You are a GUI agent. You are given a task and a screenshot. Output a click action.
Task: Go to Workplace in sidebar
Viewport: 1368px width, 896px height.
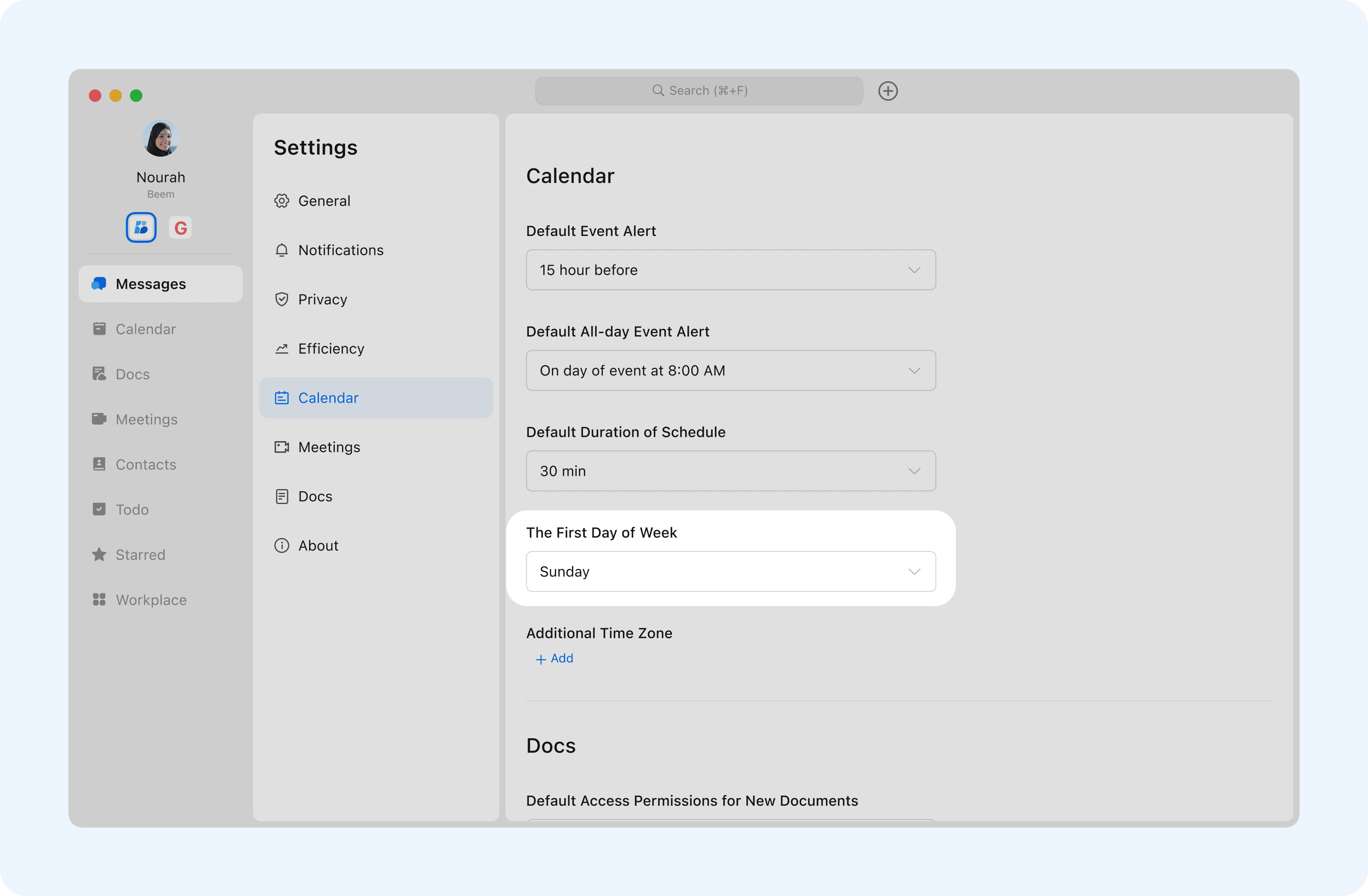click(x=150, y=599)
